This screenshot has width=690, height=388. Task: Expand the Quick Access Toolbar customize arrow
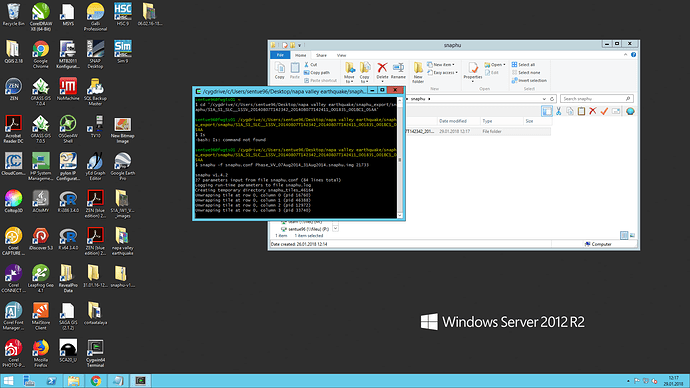click(300, 45)
